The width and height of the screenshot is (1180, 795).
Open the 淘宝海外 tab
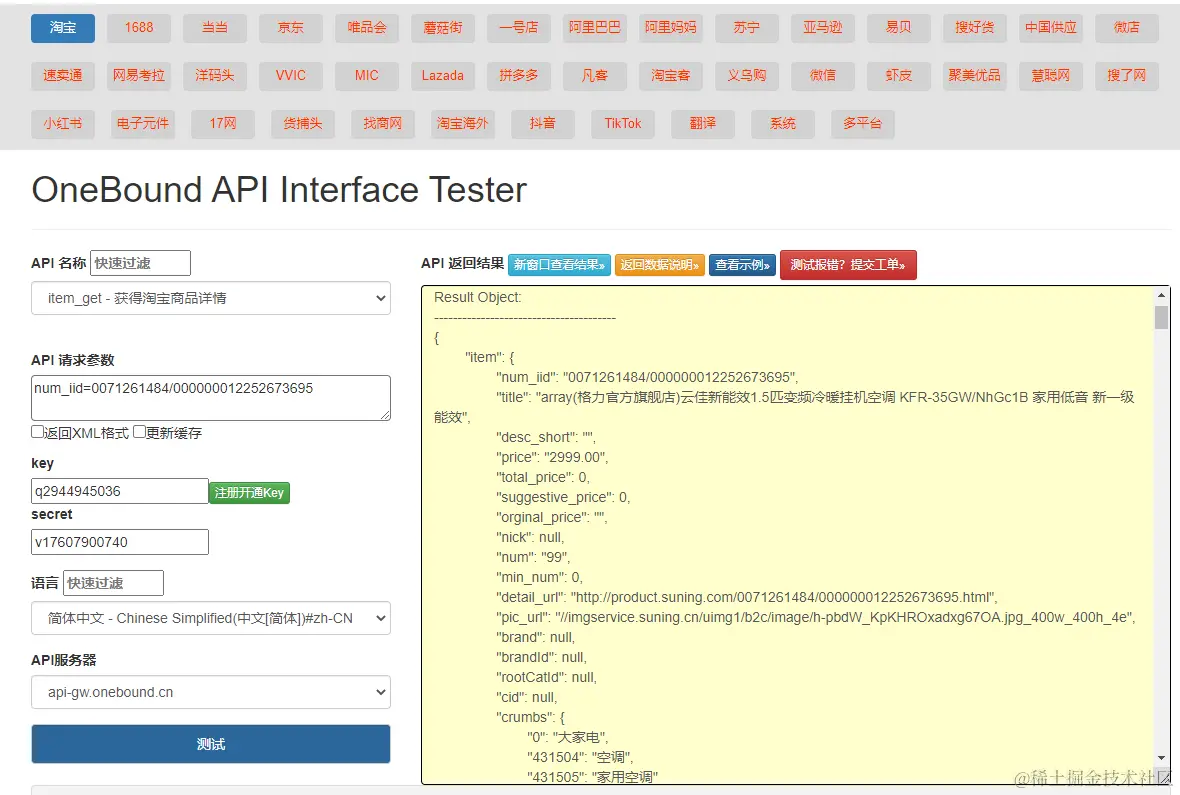(463, 124)
